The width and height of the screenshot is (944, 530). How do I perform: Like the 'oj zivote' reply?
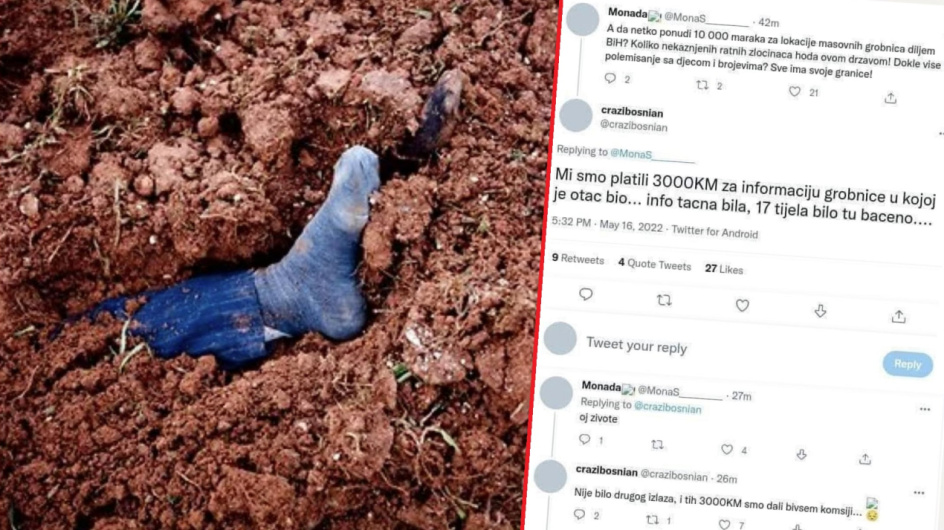(x=727, y=449)
